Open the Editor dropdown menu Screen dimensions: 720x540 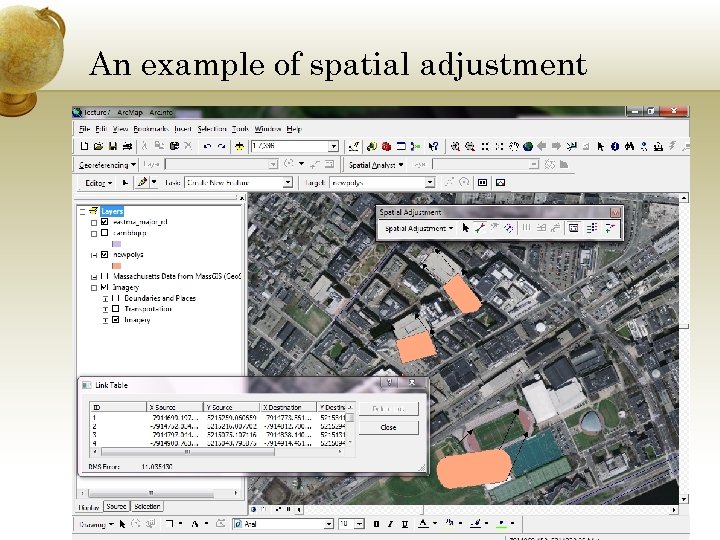tap(98, 183)
